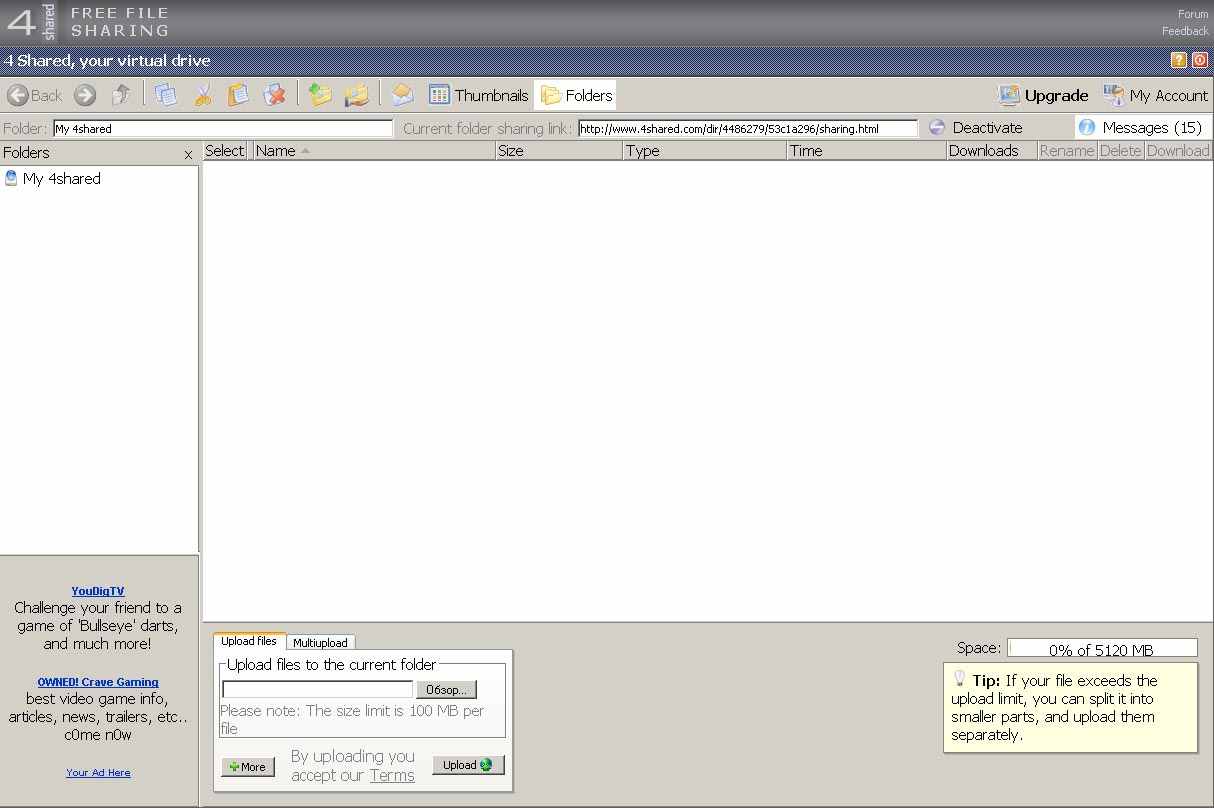
Task: Click the Tip lightbulb icon
Action: pyautogui.click(x=959, y=677)
